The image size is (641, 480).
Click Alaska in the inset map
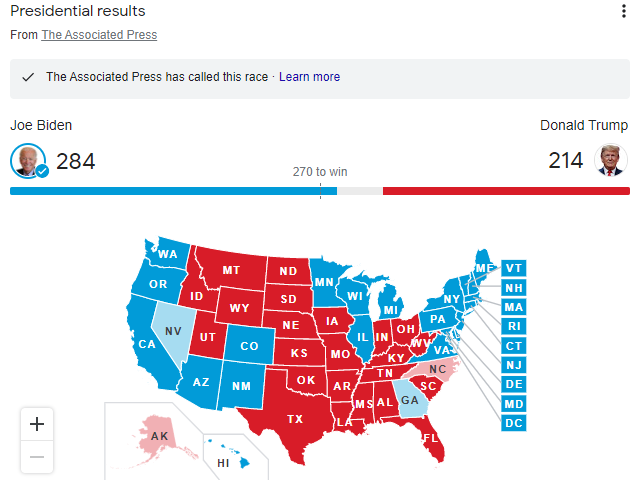159,436
